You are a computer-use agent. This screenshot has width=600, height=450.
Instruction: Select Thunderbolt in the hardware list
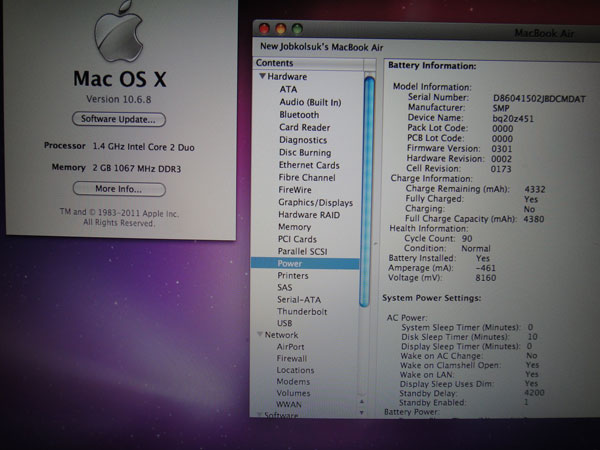pos(304,311)
